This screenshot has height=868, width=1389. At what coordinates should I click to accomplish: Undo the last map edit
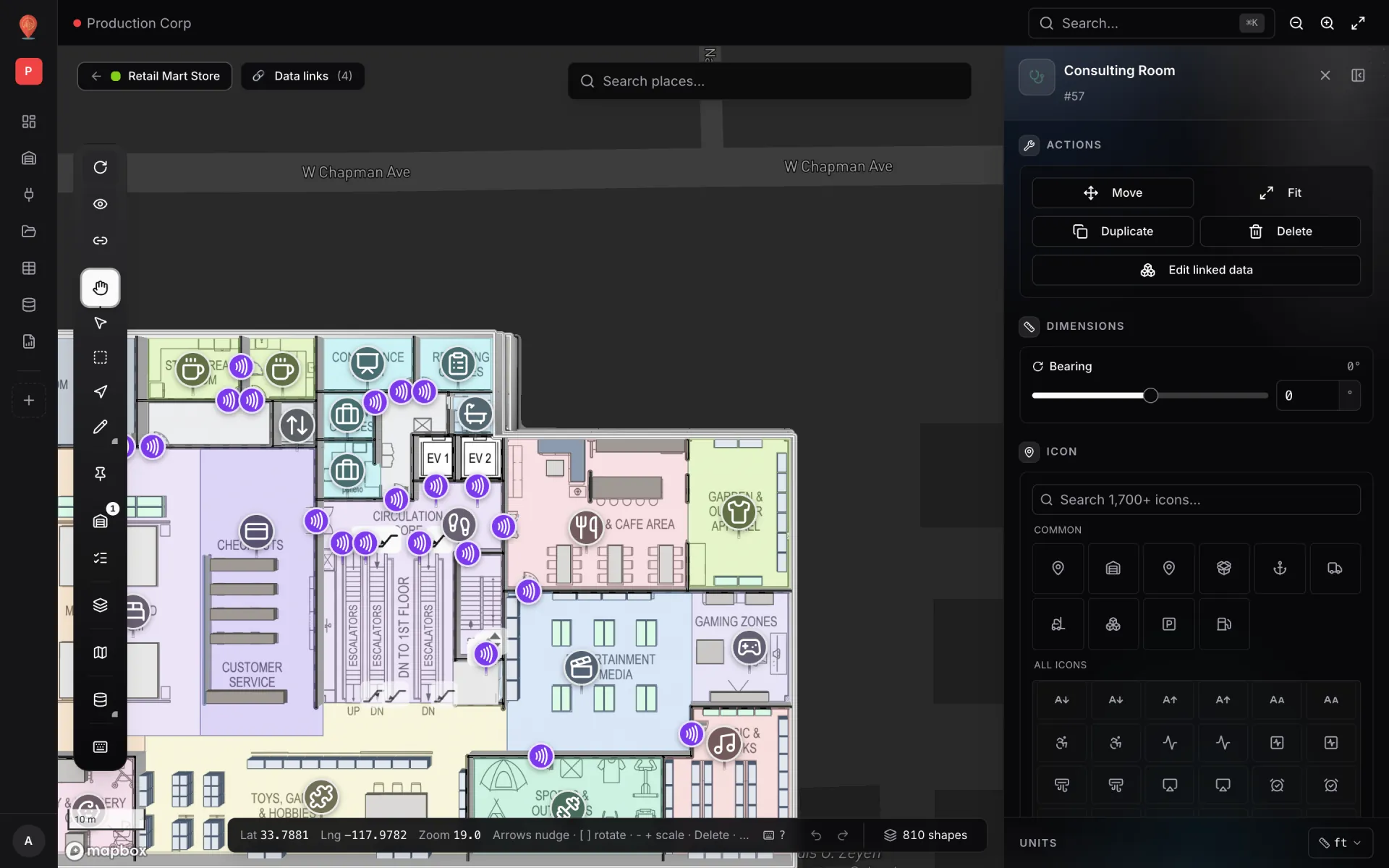[816, 835]
